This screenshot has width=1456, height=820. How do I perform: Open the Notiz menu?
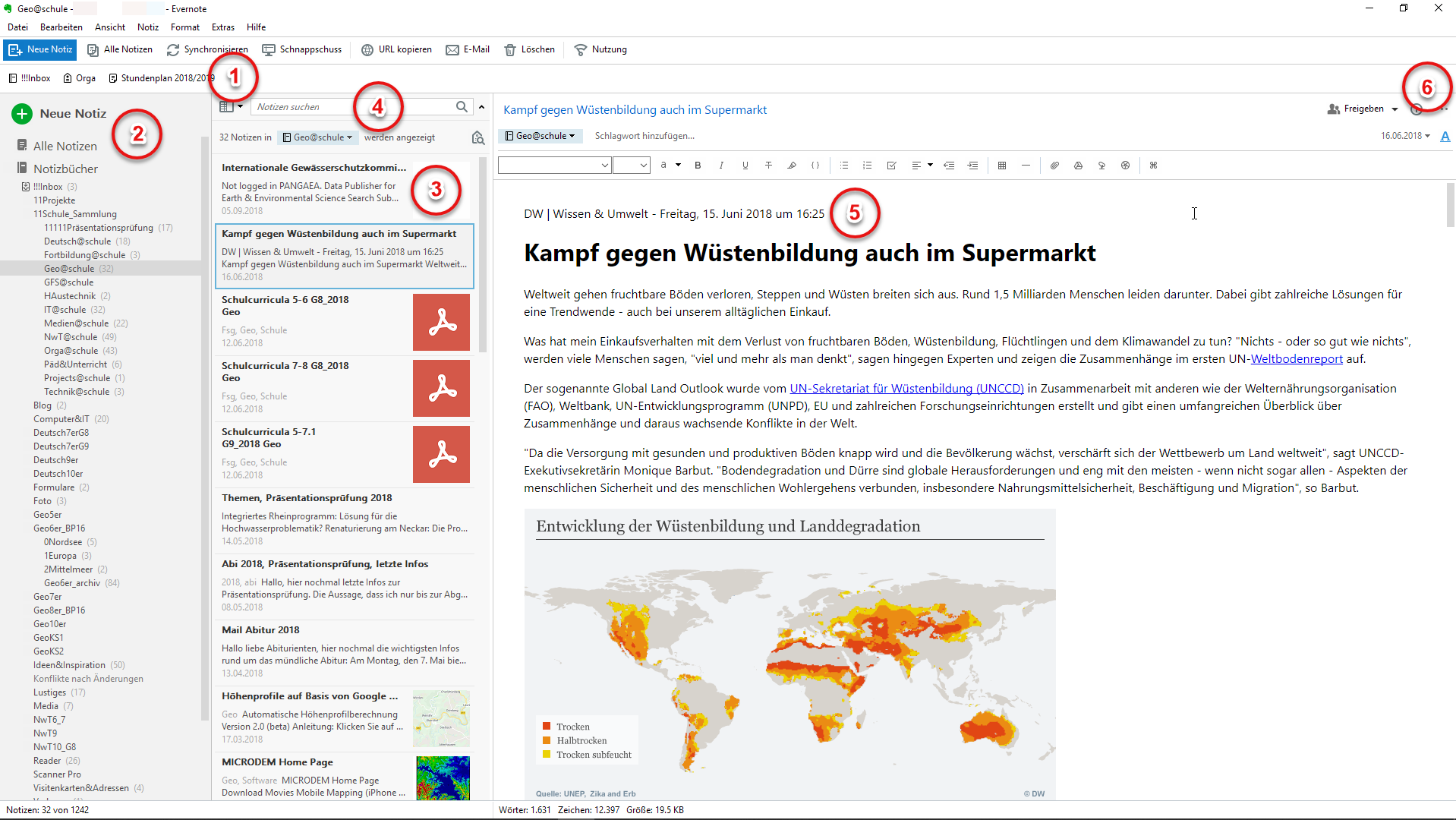[148, 27]
